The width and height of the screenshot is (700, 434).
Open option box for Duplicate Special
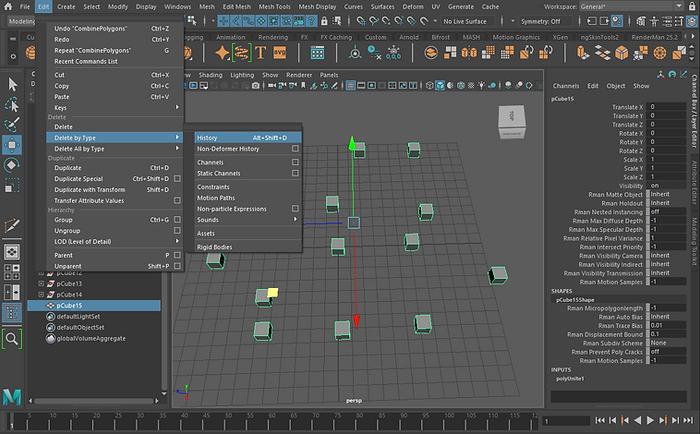[x=177, y=179]
